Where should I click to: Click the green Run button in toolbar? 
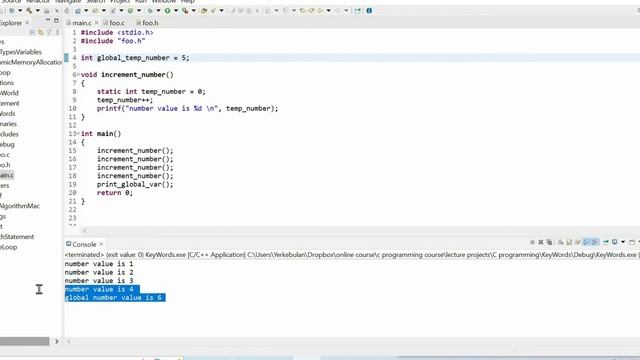coord(167,11)
